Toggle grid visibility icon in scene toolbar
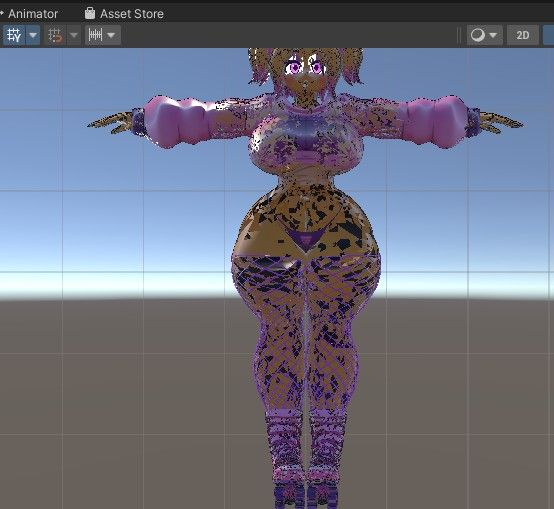Screen dimensions: 554x509 tap(14, 35)
